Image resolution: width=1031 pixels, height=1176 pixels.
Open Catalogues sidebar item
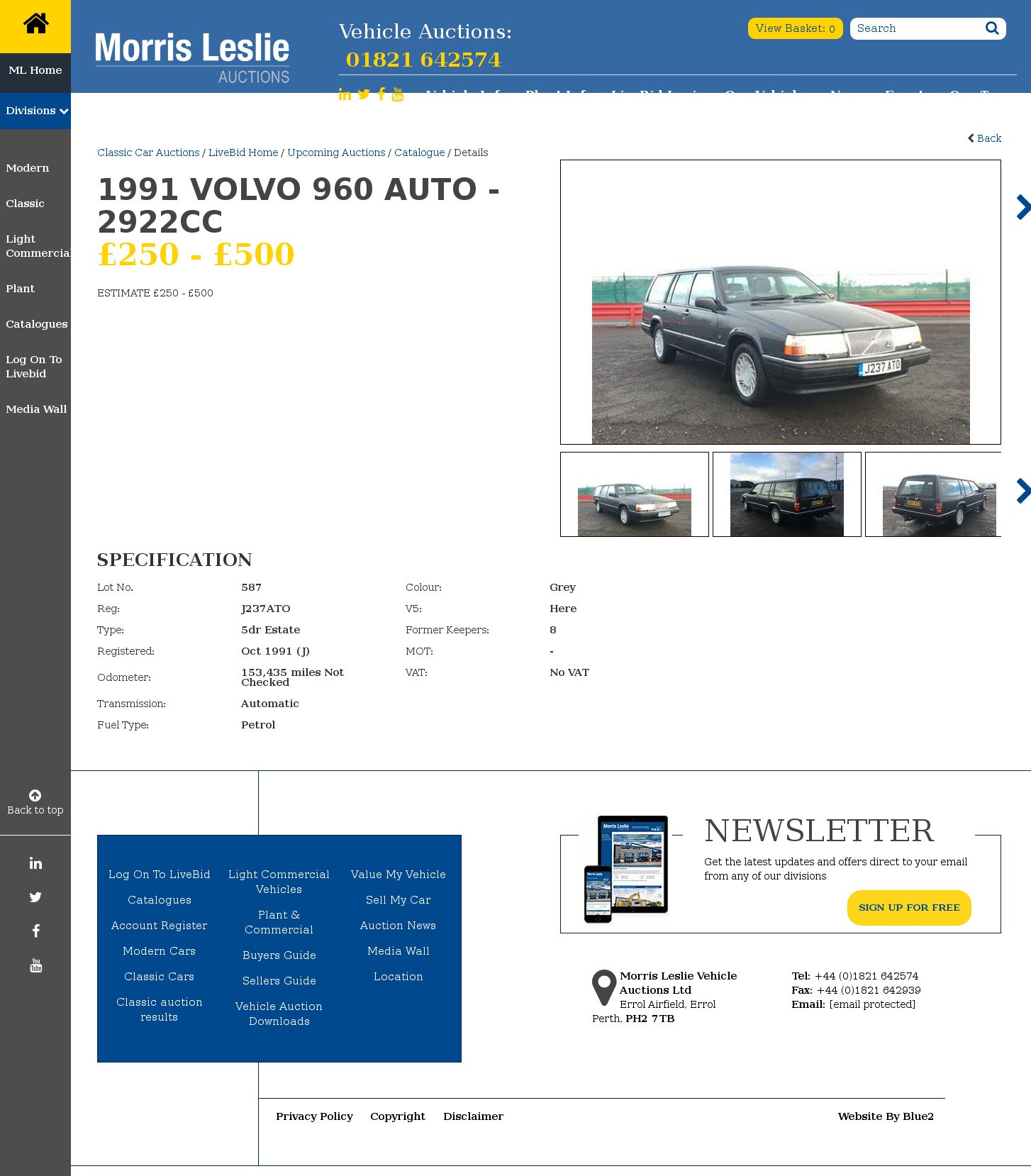tap(37, 324)
